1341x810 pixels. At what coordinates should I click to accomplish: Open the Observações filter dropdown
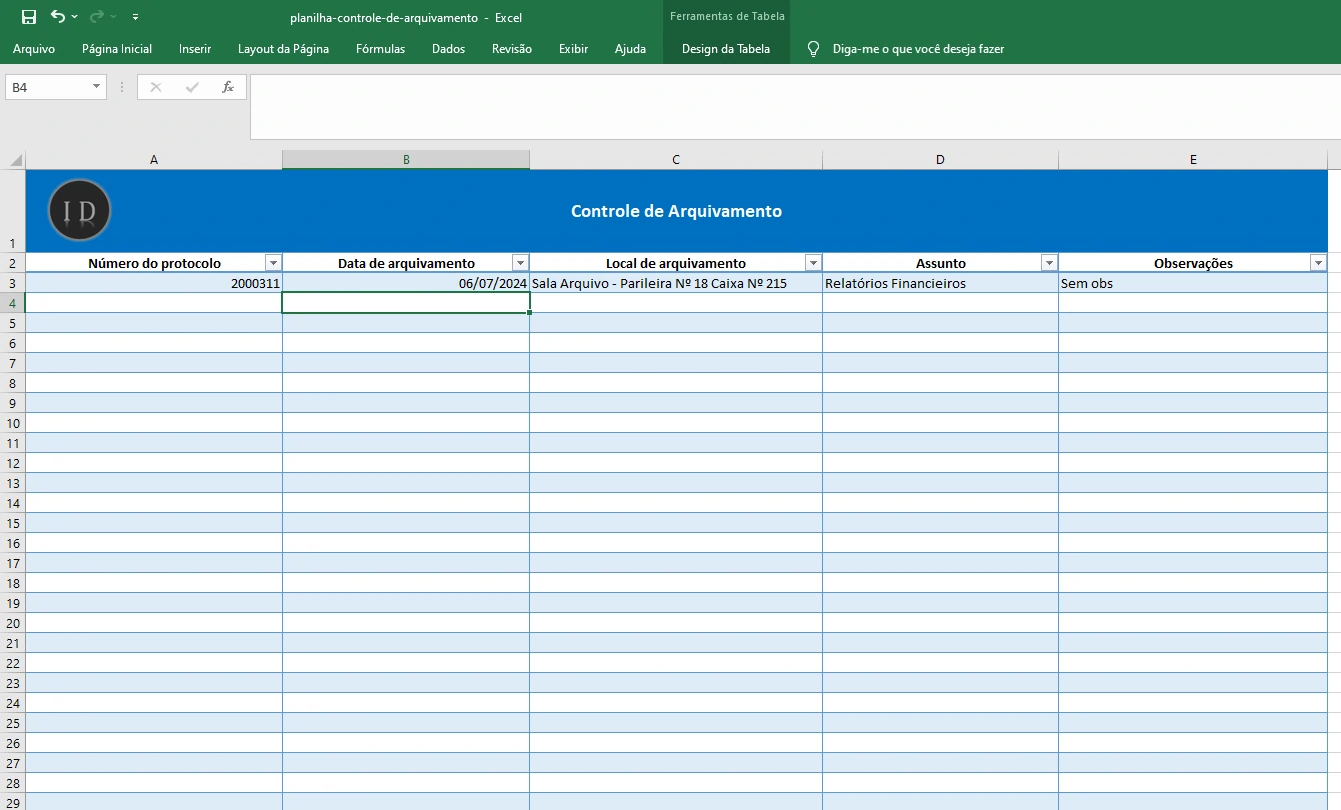[1317, 262]
